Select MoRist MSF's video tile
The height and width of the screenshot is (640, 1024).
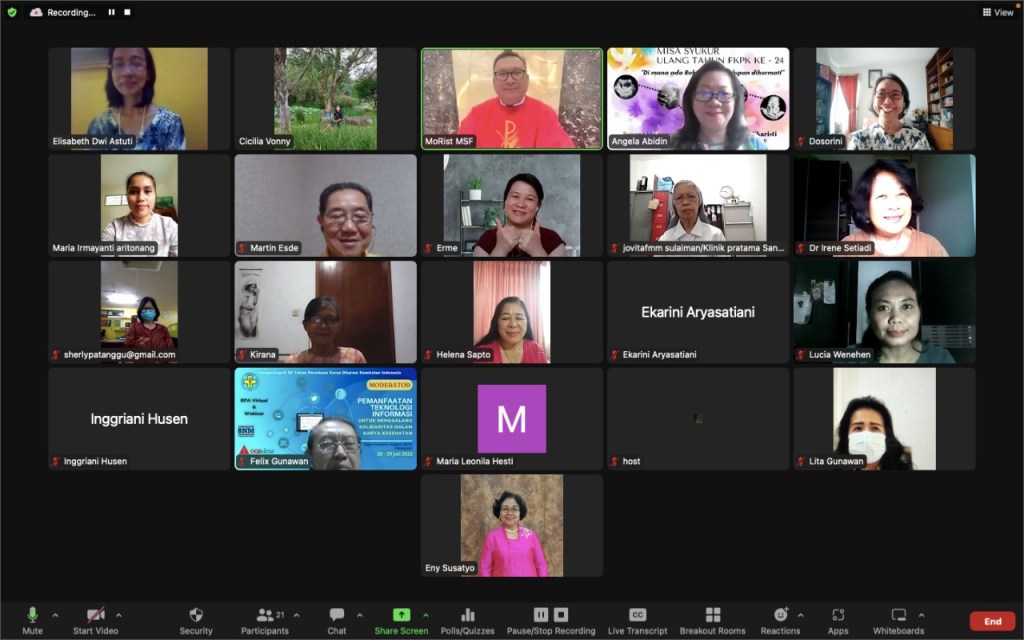(x=511, y=98)
